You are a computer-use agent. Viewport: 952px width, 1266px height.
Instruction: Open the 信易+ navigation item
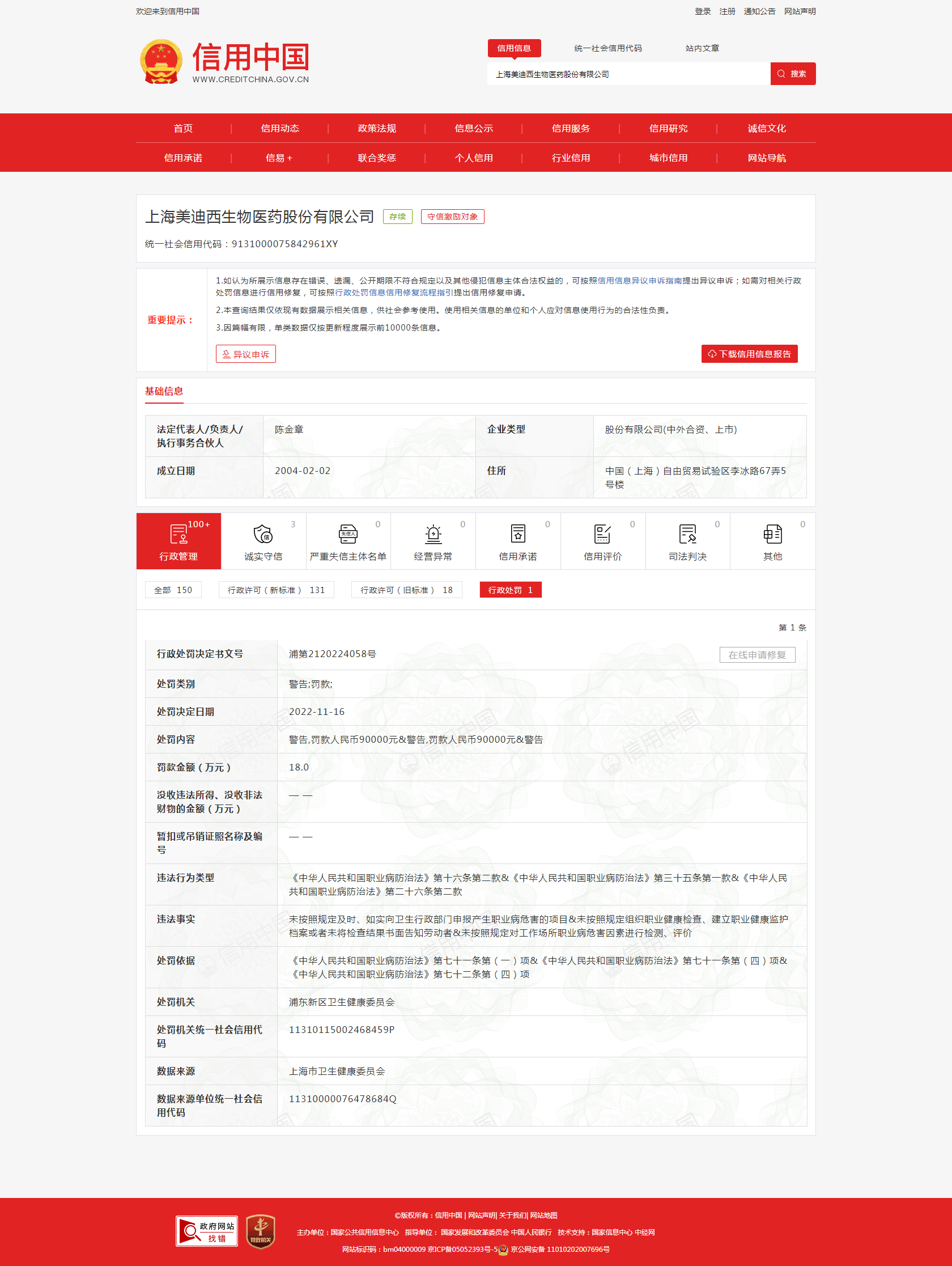279,158
